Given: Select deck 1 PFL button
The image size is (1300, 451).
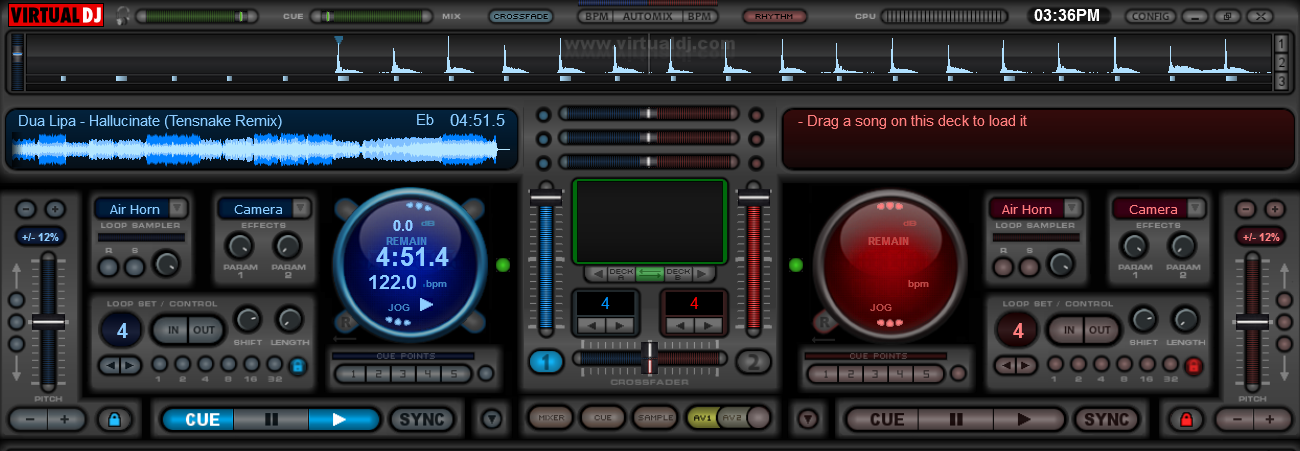Looking at the screenshot, I should pyautogui.click(x=547, y=362).
